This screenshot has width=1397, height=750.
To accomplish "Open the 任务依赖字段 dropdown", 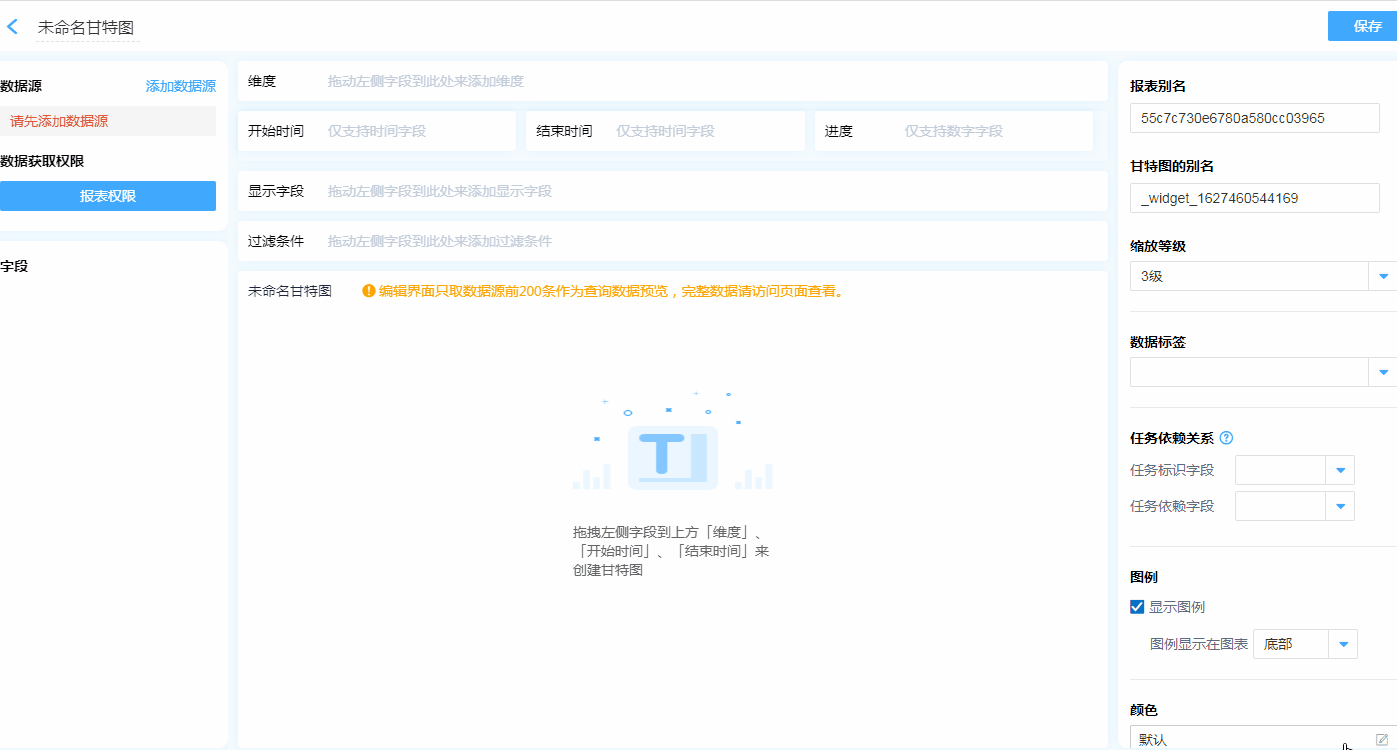I will click(1340, 506).
